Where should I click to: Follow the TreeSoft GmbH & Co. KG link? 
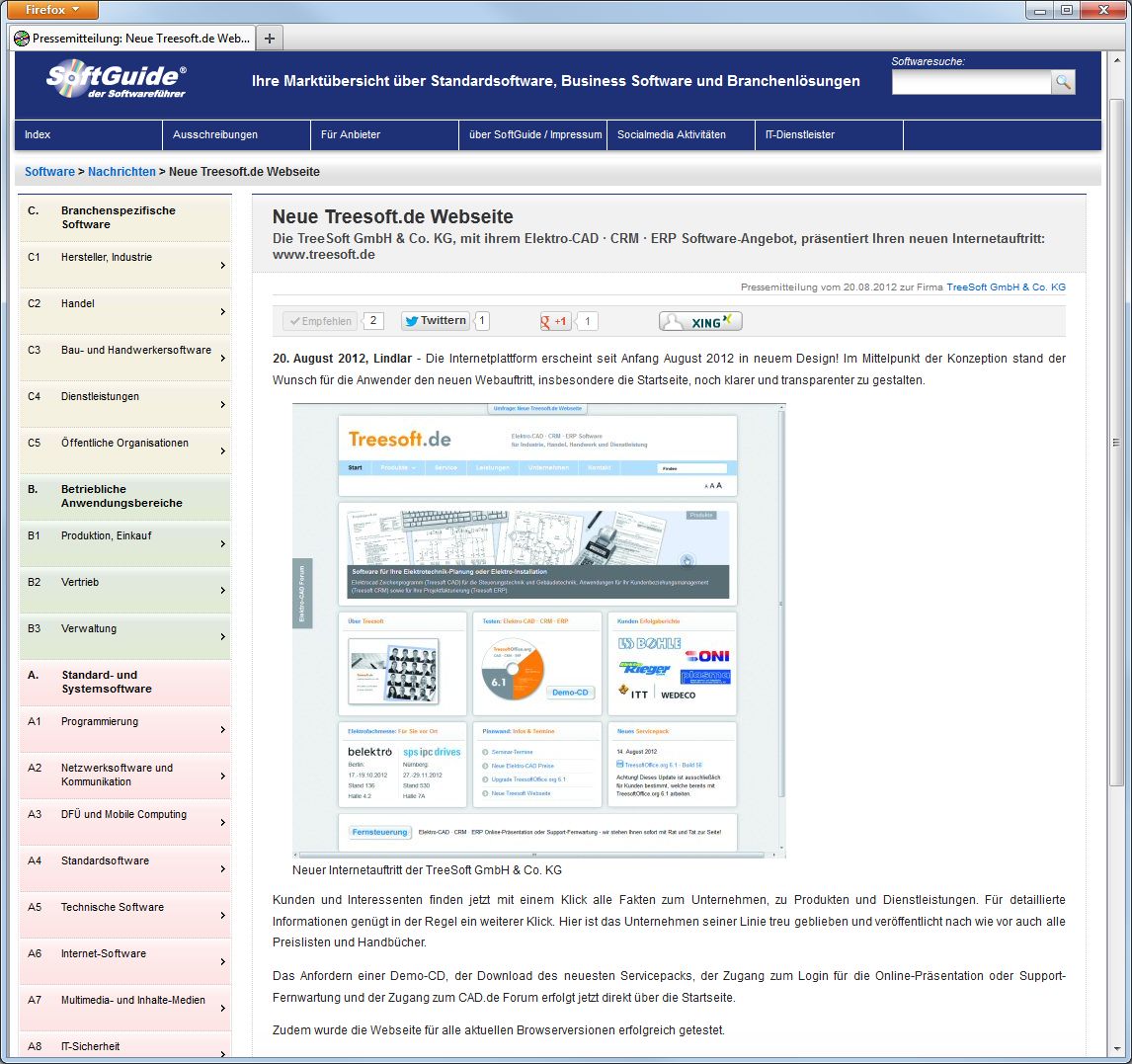tap(1006, 287)
